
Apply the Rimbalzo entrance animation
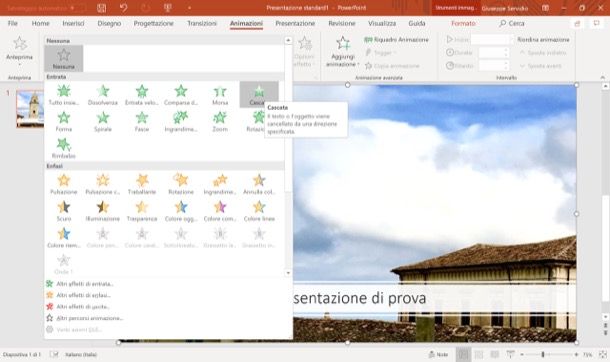click(64, 148)
